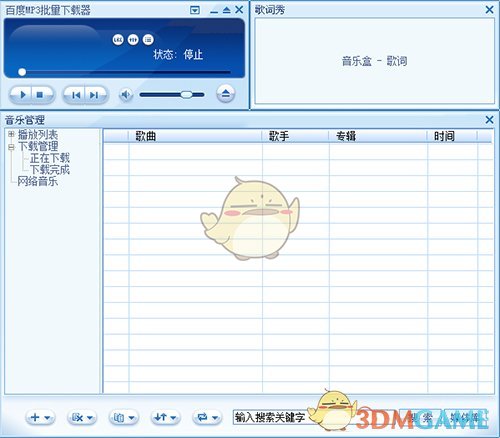
Task: Open the copy/file dropdown button
Action: click(x=123, y=417)
